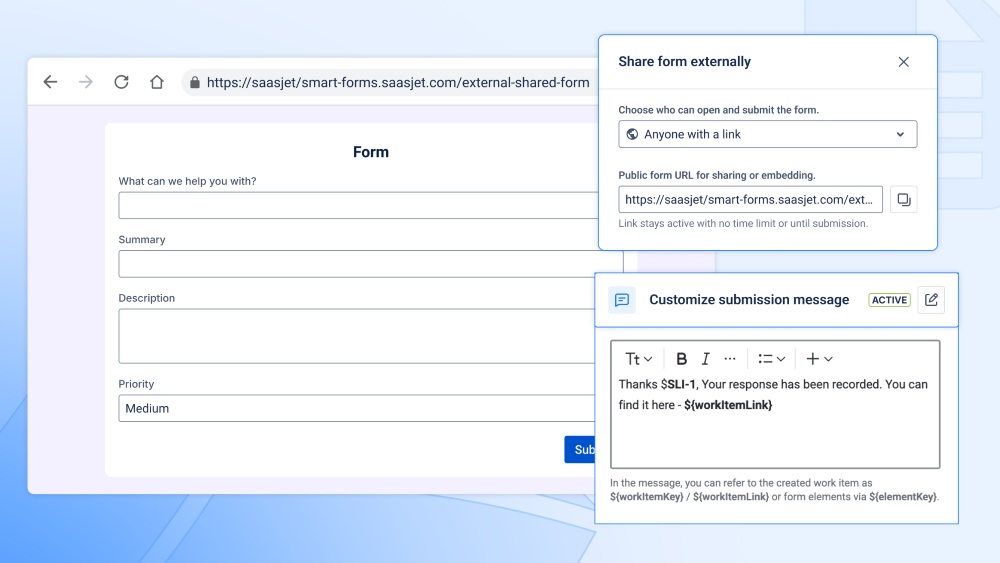Click the ${elementKey} text in the hint
1000x563 pixels.
(x=903, y=497)
